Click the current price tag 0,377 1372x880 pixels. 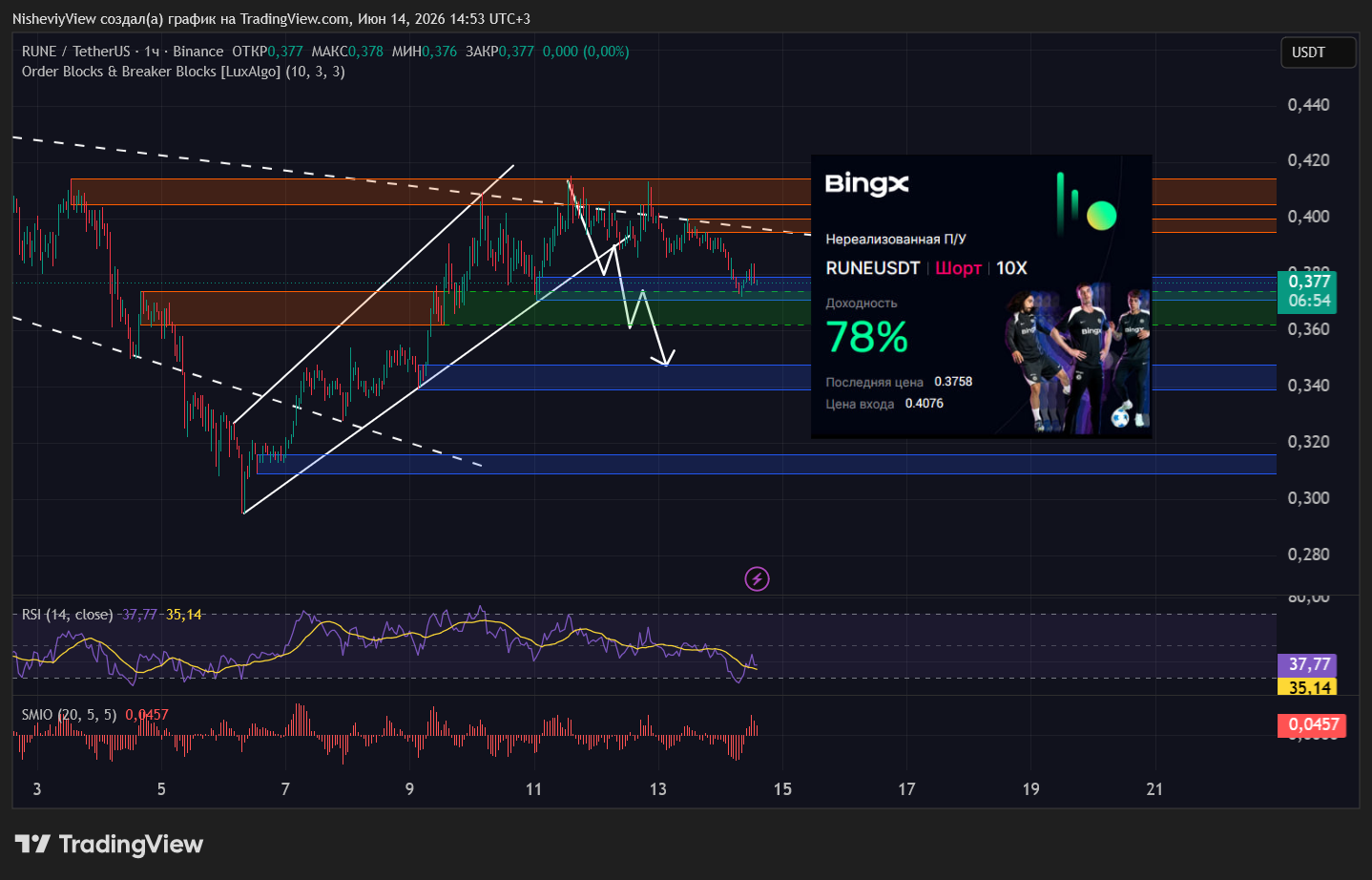(1309, 282)
